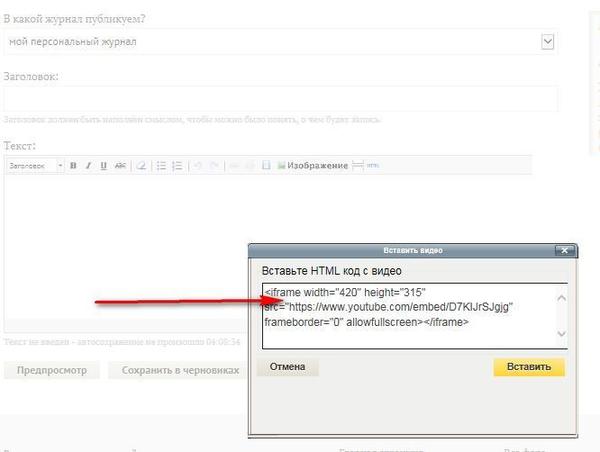Apply underline formatting in the toolbar
The width and height of the screenshot is (600, 452).
[x=103, y=165]
